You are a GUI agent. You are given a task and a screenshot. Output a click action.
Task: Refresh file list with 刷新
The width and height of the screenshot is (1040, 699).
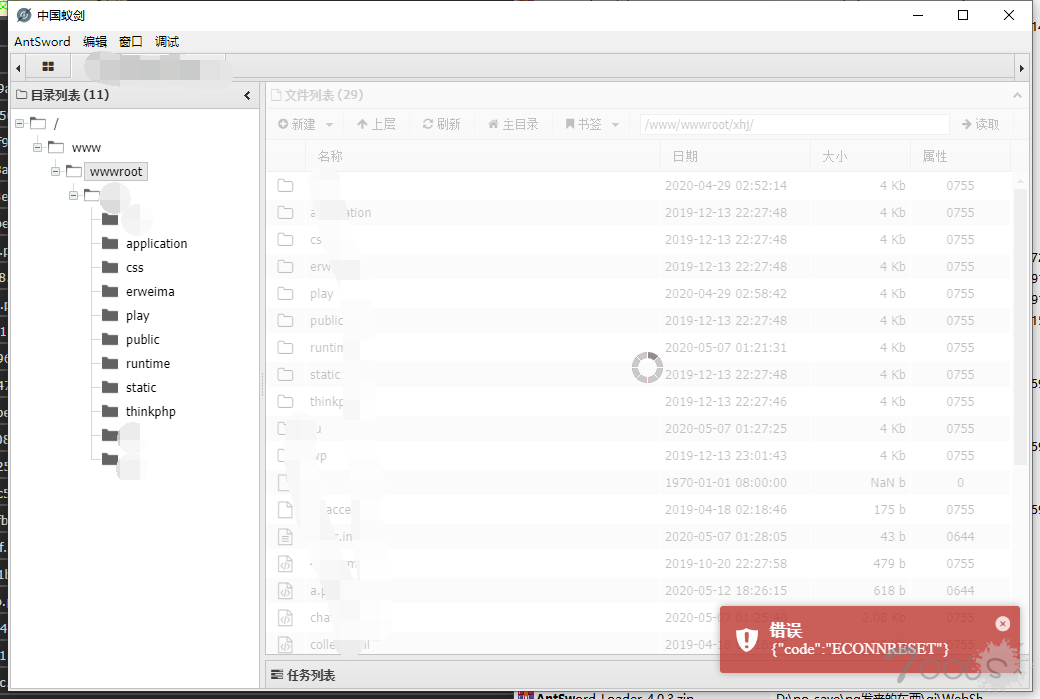[x=441, y=124]
